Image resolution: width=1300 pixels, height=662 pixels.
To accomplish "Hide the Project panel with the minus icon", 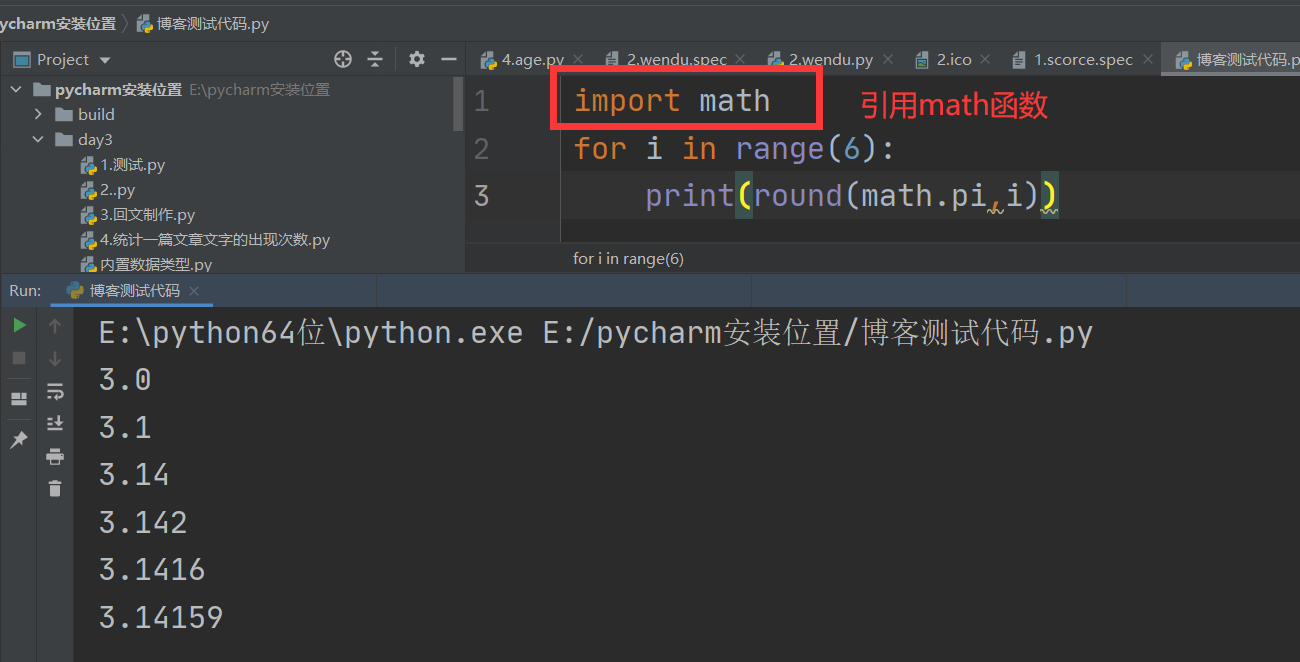I will [448, 59].
